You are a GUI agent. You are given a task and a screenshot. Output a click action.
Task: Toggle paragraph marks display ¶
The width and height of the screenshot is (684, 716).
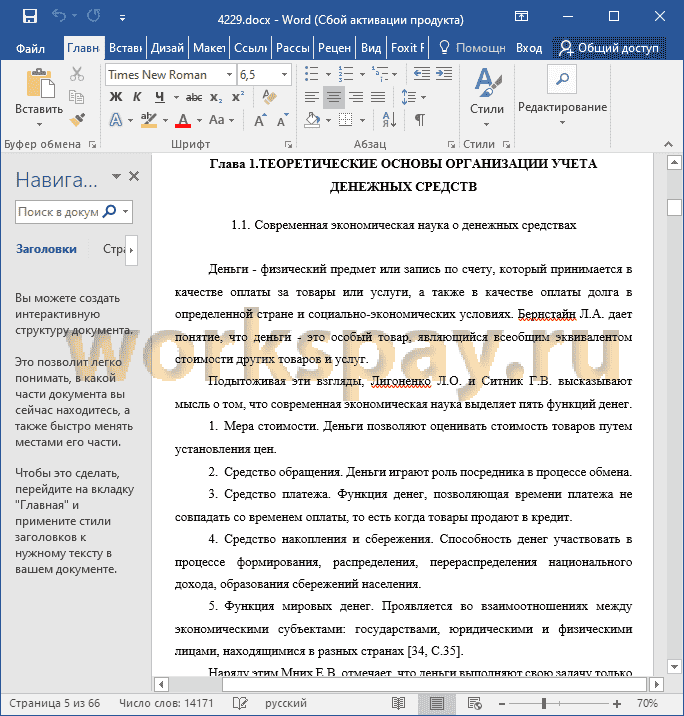[x=420, y=120]
